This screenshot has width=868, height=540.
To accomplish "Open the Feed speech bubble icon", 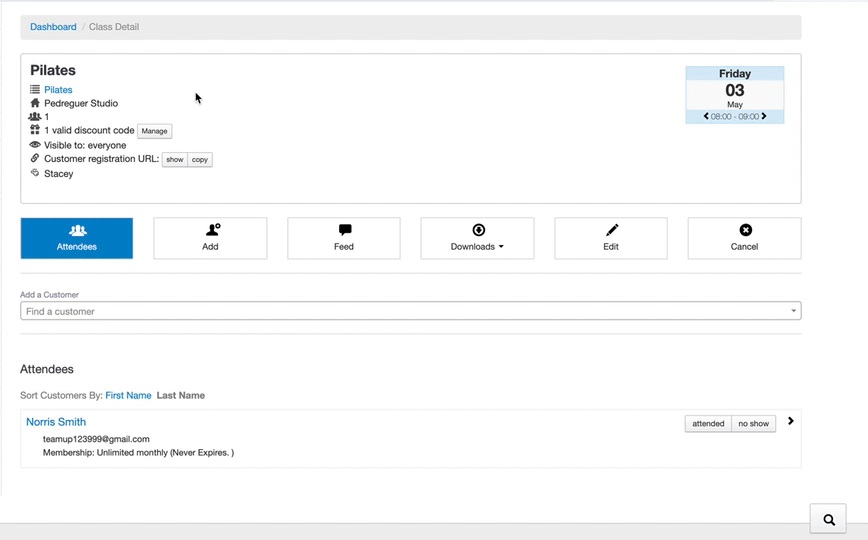I will pyautogui.click(x=344, y=230).
